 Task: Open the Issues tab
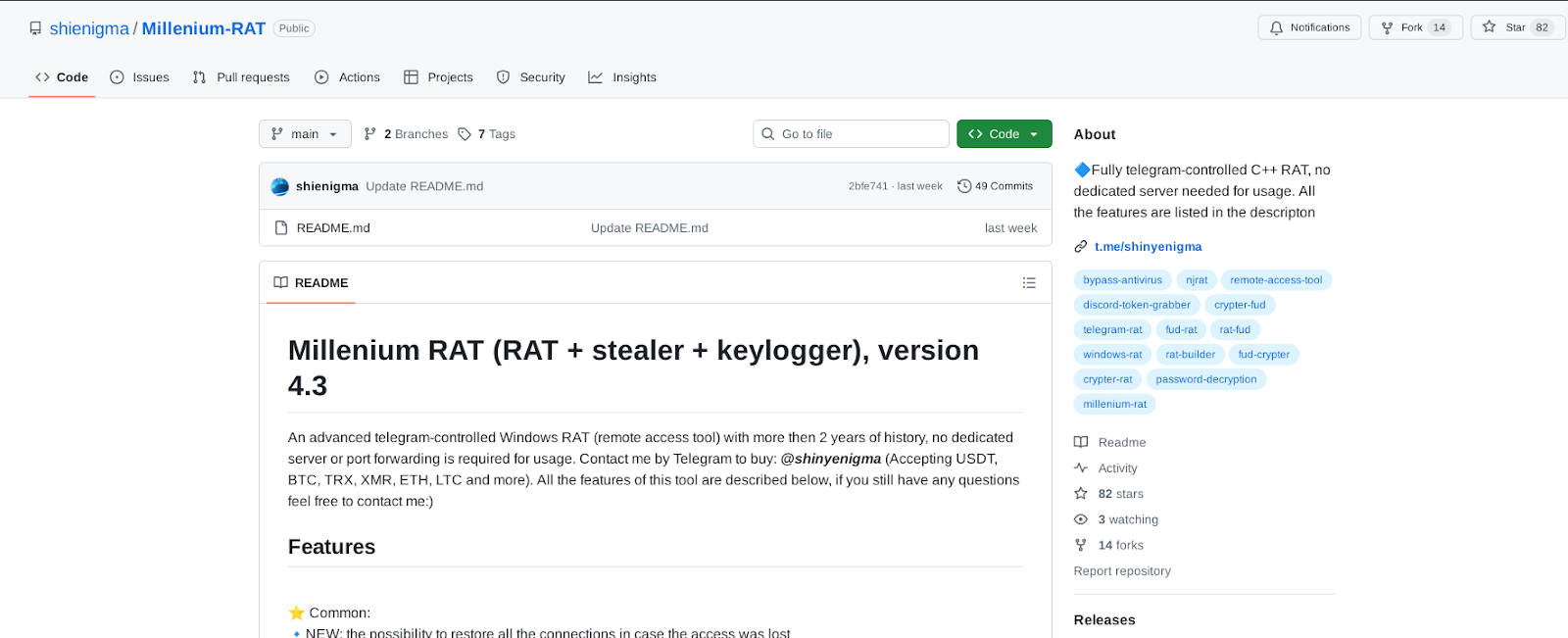tap(139, 77)
